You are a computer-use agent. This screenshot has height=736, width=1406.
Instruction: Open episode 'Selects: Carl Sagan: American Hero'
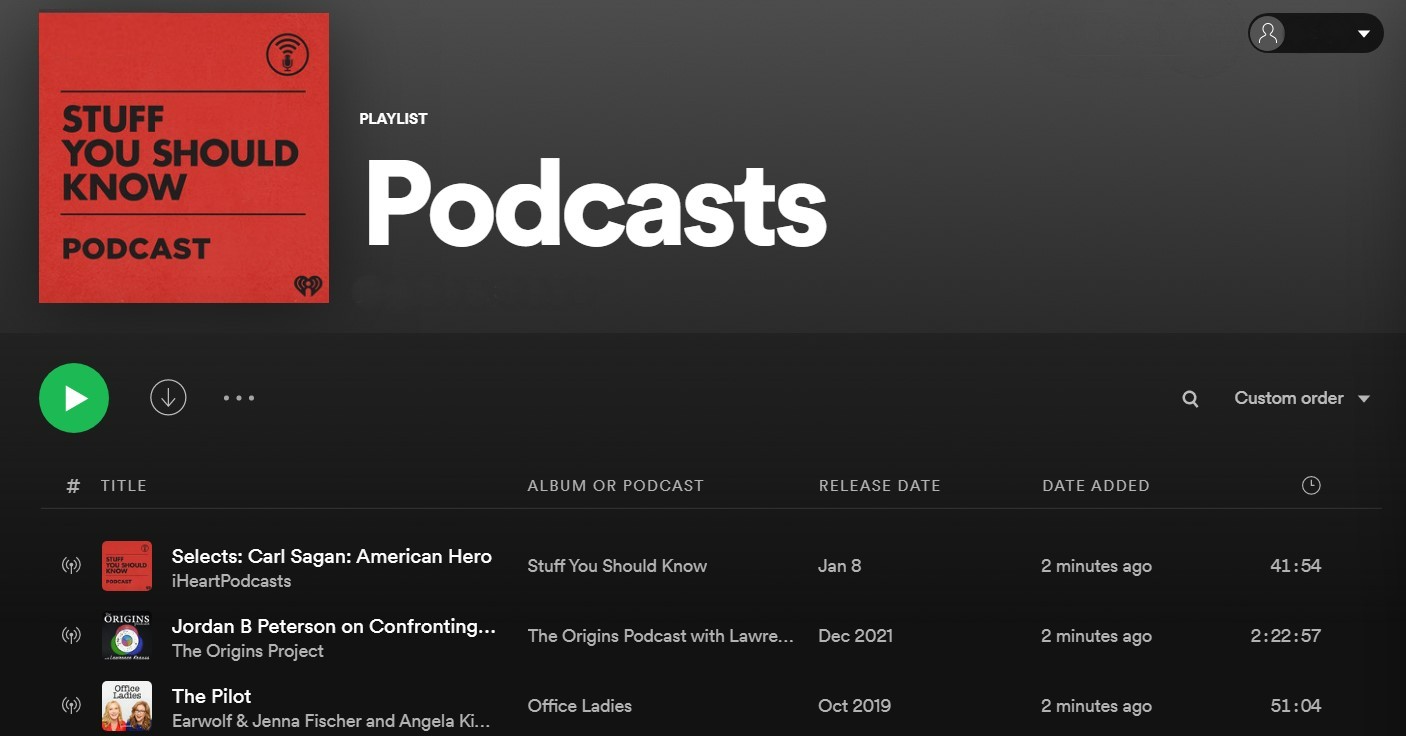coord(332,556)
